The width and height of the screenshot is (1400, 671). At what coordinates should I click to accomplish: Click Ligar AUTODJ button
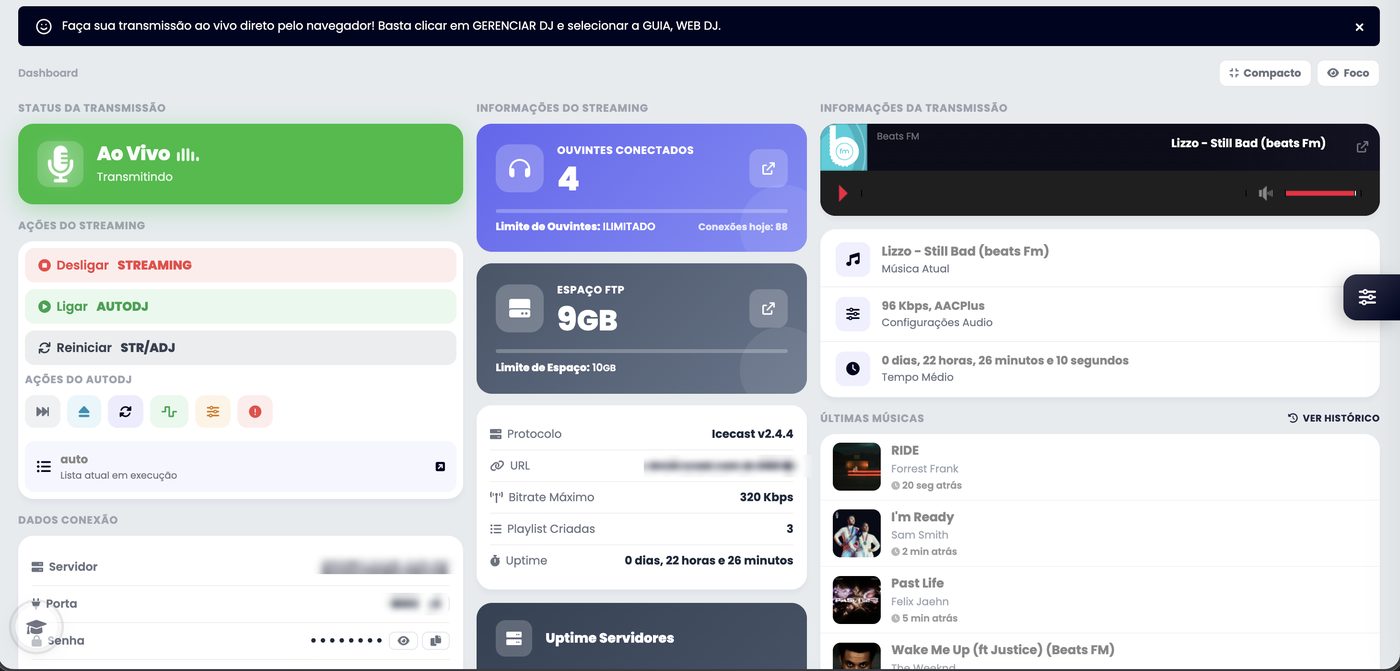click(x=241, y=306)
